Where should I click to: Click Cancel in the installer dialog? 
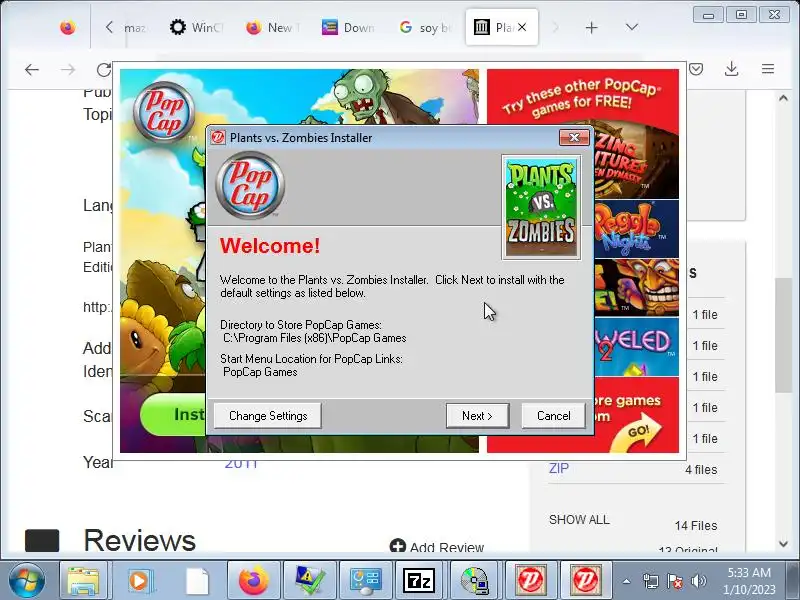[554, 416]
